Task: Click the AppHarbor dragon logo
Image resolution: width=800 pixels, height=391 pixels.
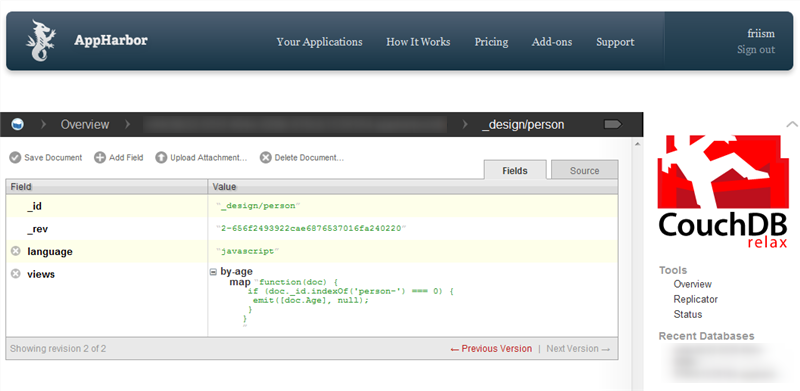Action: click(40, 41)
